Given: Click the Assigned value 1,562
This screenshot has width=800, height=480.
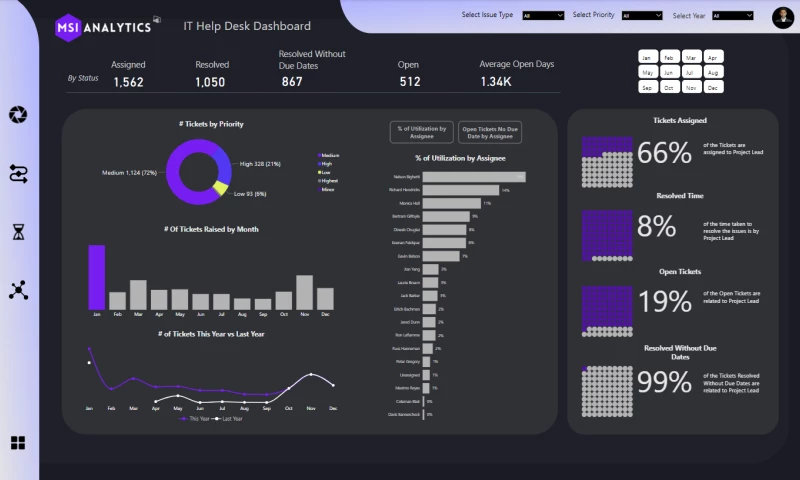Looking at the screenshot, I should coord(128,82).
